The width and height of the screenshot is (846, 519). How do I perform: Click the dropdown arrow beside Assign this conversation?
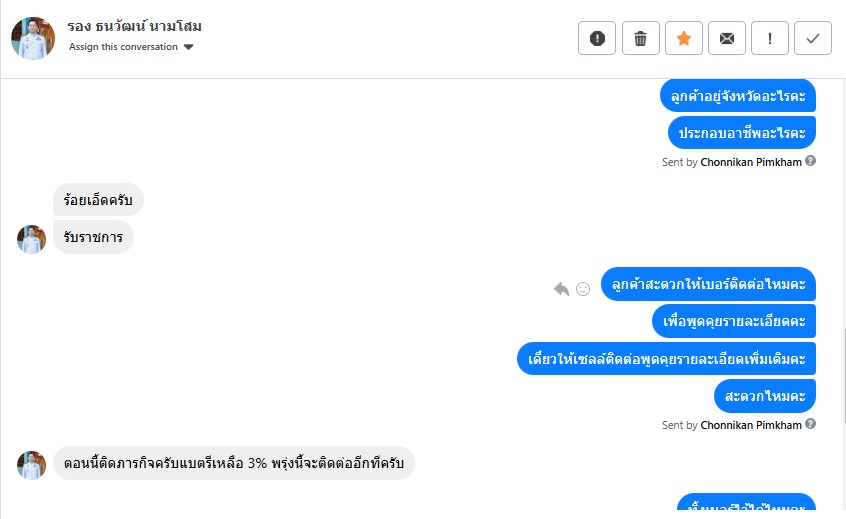click(x=189, y=47)
